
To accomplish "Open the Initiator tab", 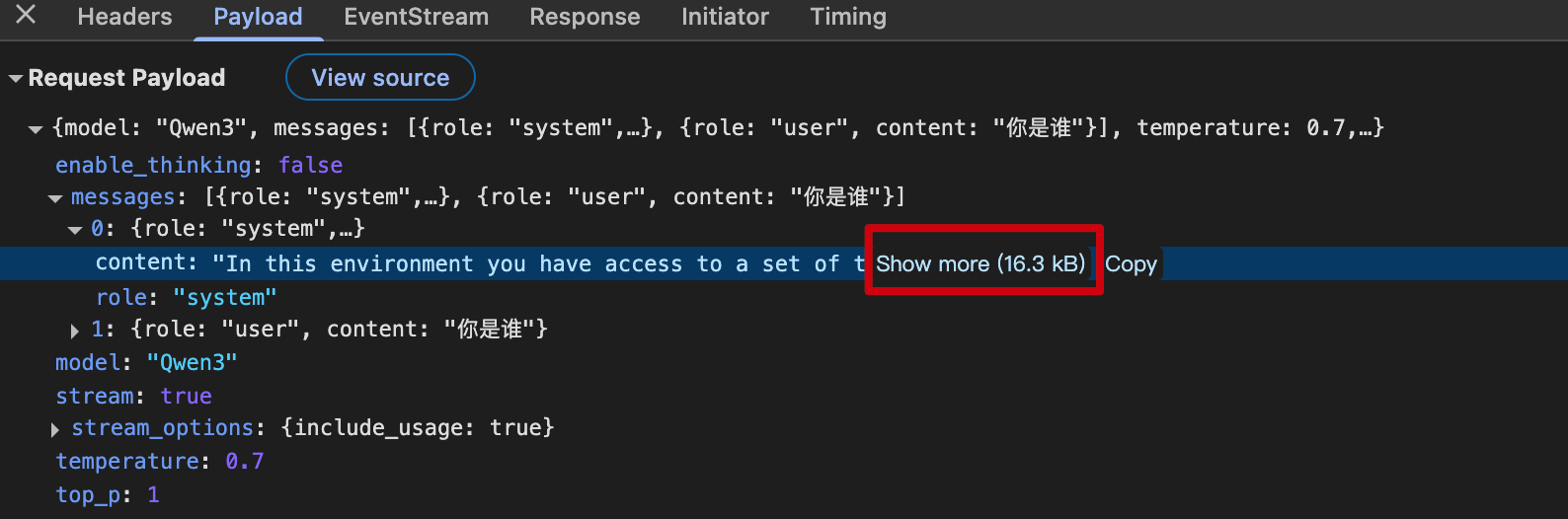I will tap(725, 17).
